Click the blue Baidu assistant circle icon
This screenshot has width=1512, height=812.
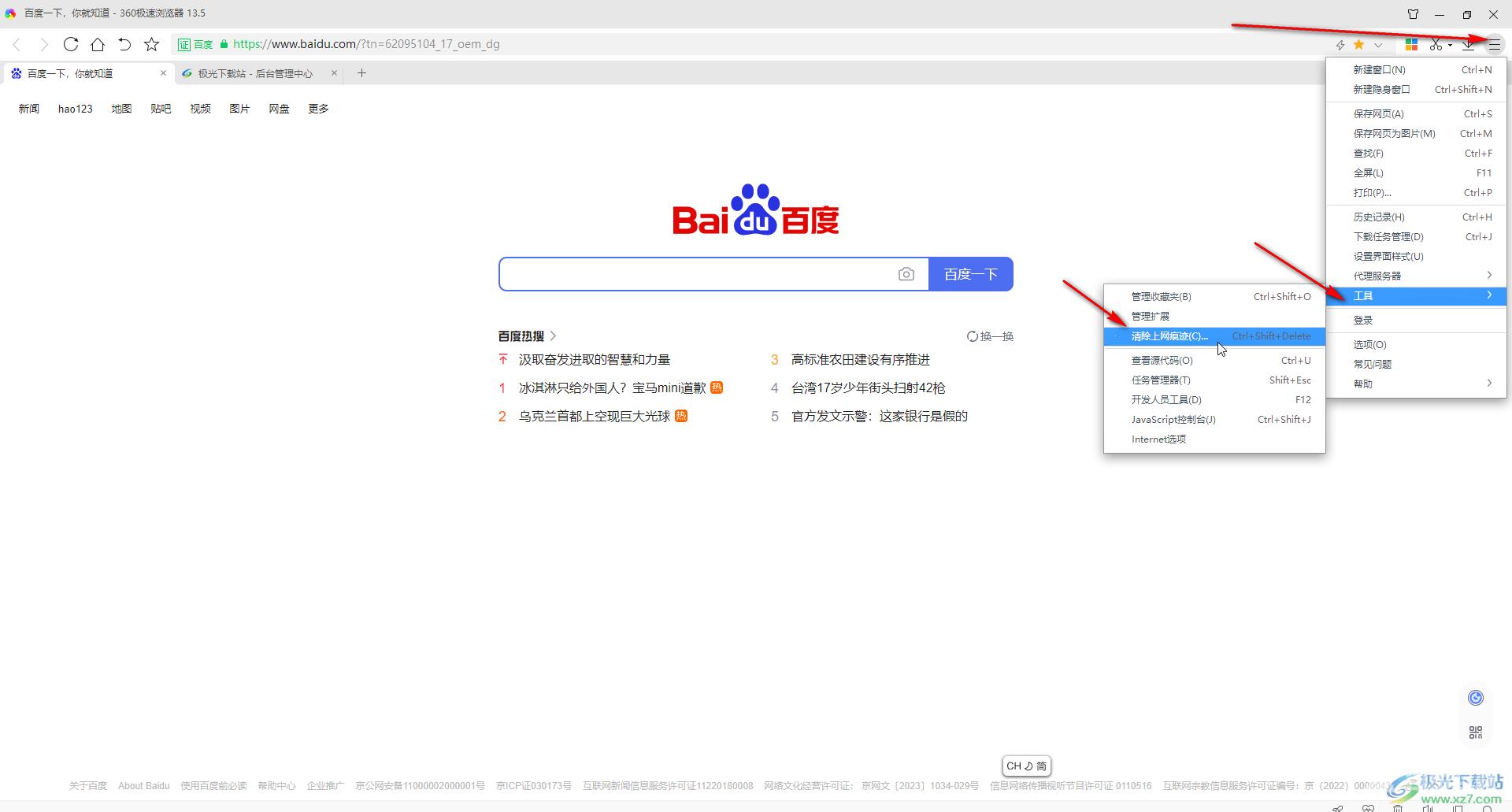(x=1476, y=698)
